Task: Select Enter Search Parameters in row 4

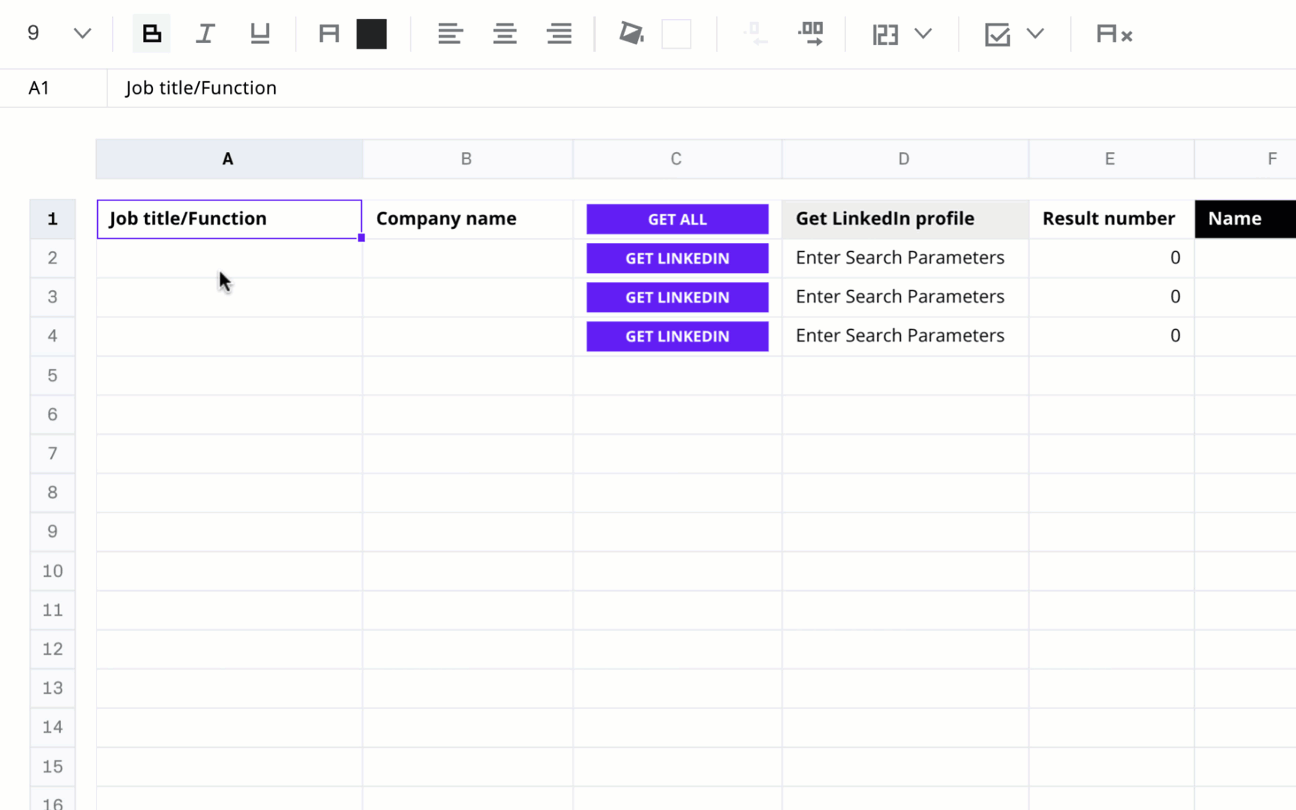Action: coord(904,336)
